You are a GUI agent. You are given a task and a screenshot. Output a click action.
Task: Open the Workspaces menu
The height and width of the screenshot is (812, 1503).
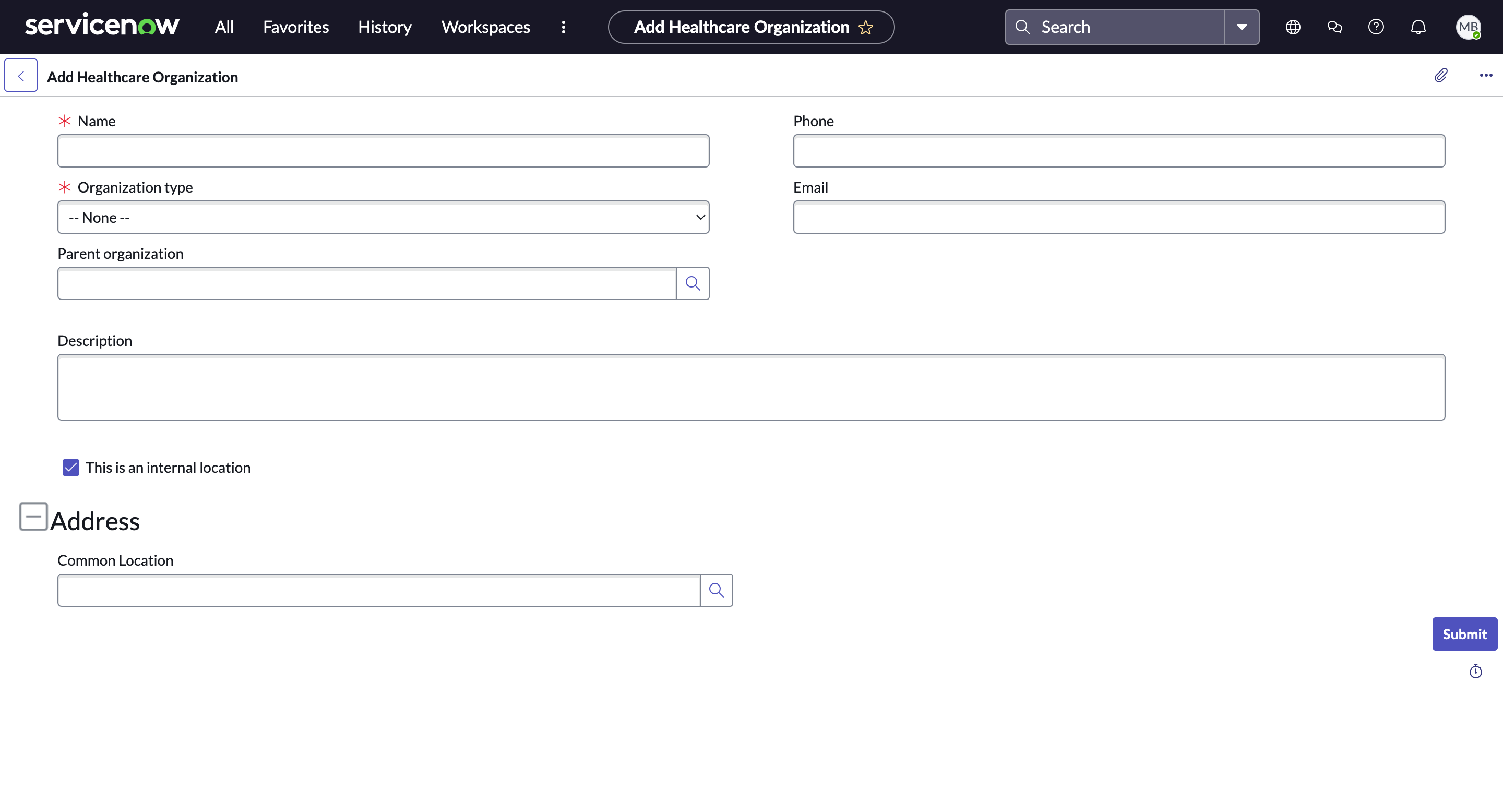(x=485, y=28)
